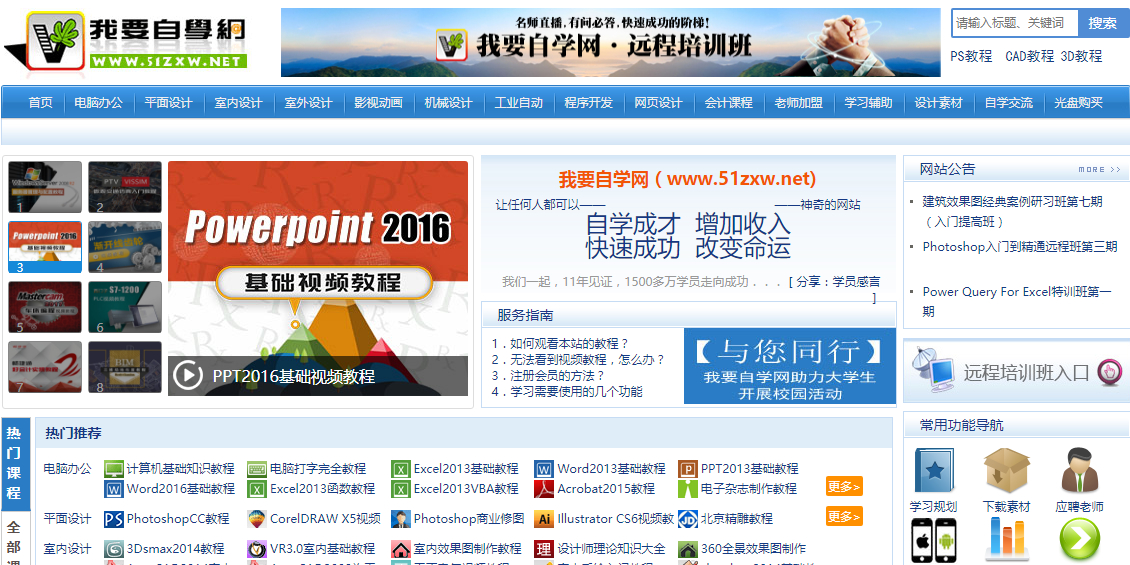Select slideshow thumbnail 2 PTV VISSIM
The width and height of the screenshot is (1130, 565).
[x=125, y=187]
